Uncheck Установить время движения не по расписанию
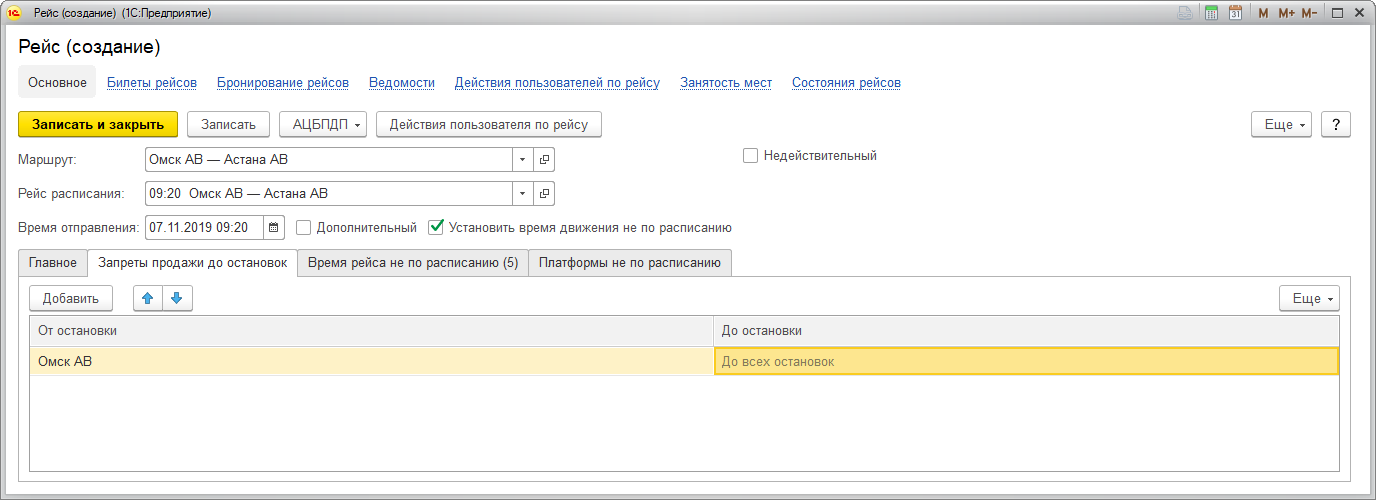 [436, 227]
